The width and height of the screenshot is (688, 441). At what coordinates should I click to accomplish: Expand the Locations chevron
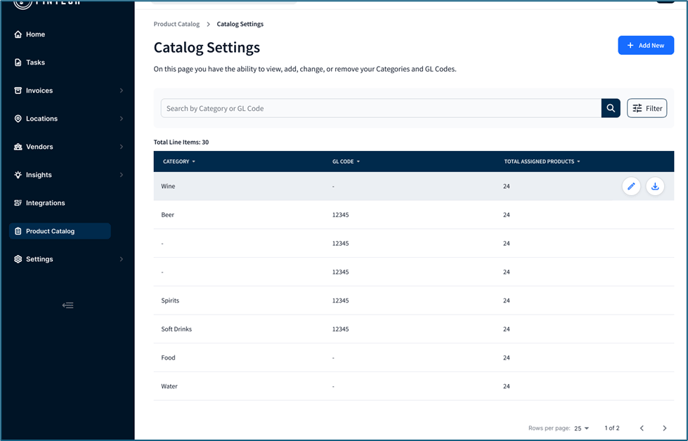coord(121,118)
